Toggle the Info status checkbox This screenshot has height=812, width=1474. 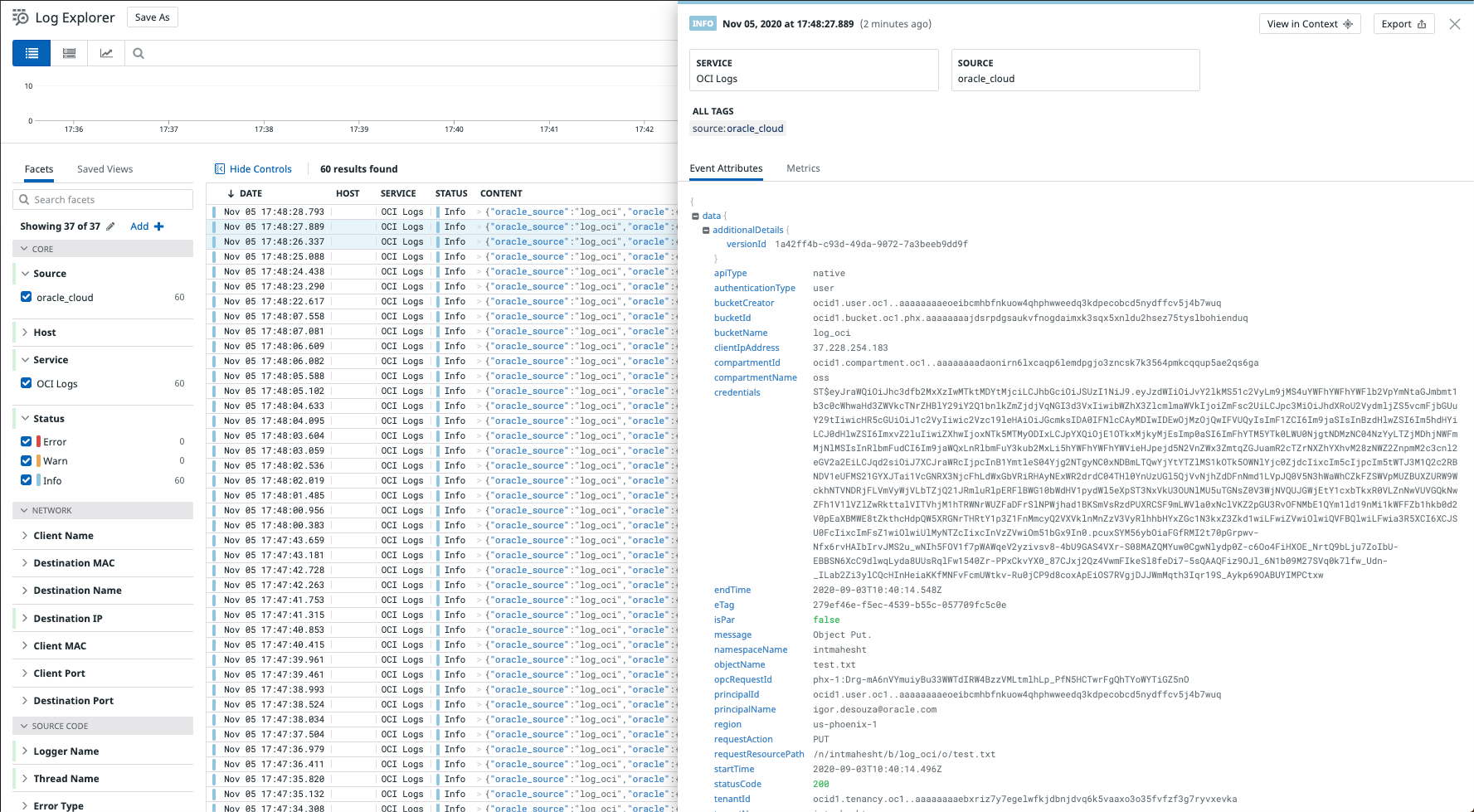27,480
